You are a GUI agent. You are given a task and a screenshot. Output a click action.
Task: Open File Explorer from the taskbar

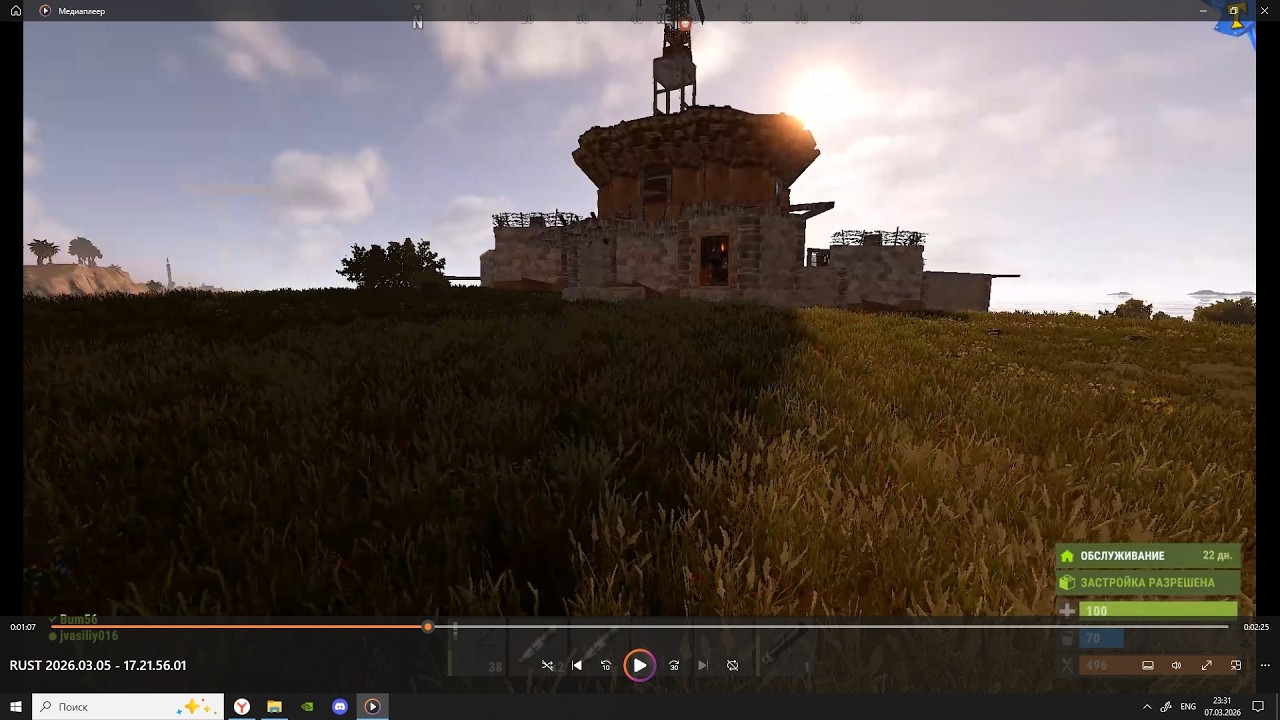point(274,706)
